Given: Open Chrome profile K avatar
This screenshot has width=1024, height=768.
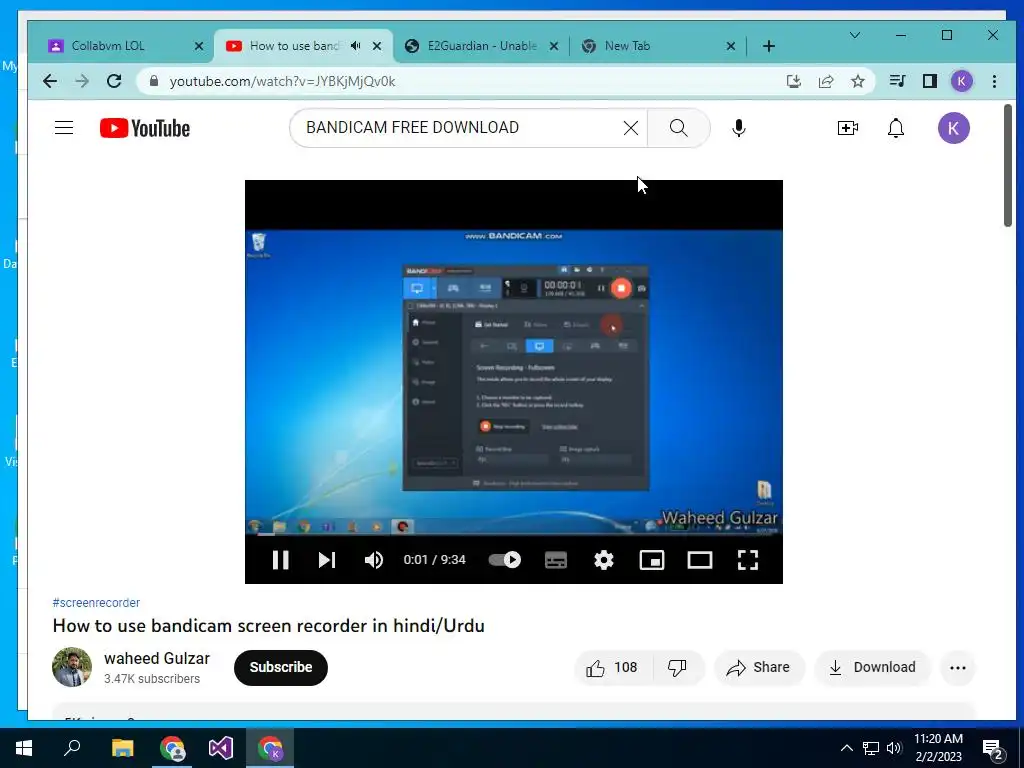Looking at the screenshot, I should (961, 81).
